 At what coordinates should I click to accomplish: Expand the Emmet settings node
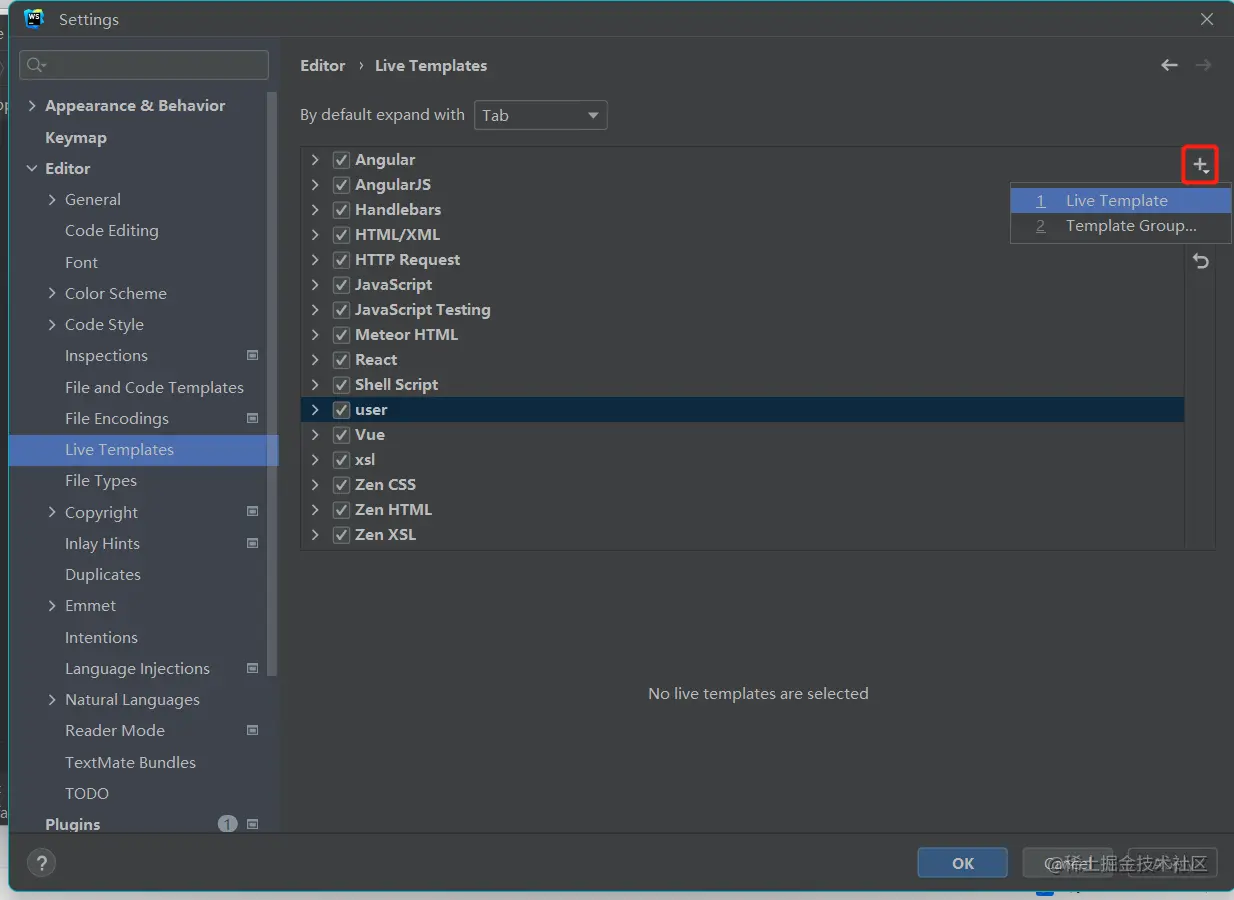(52, 606)
